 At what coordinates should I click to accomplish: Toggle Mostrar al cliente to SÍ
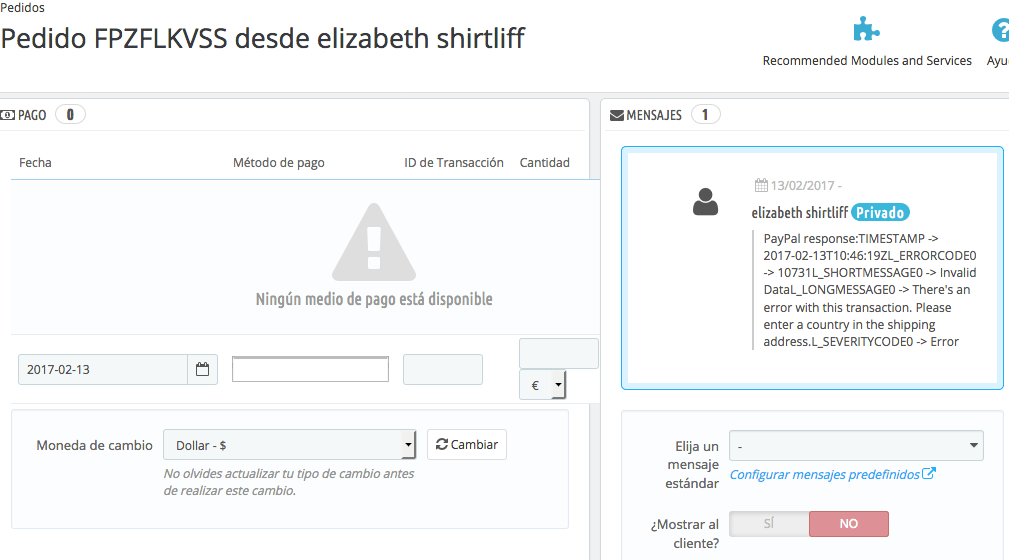(769, 524)
